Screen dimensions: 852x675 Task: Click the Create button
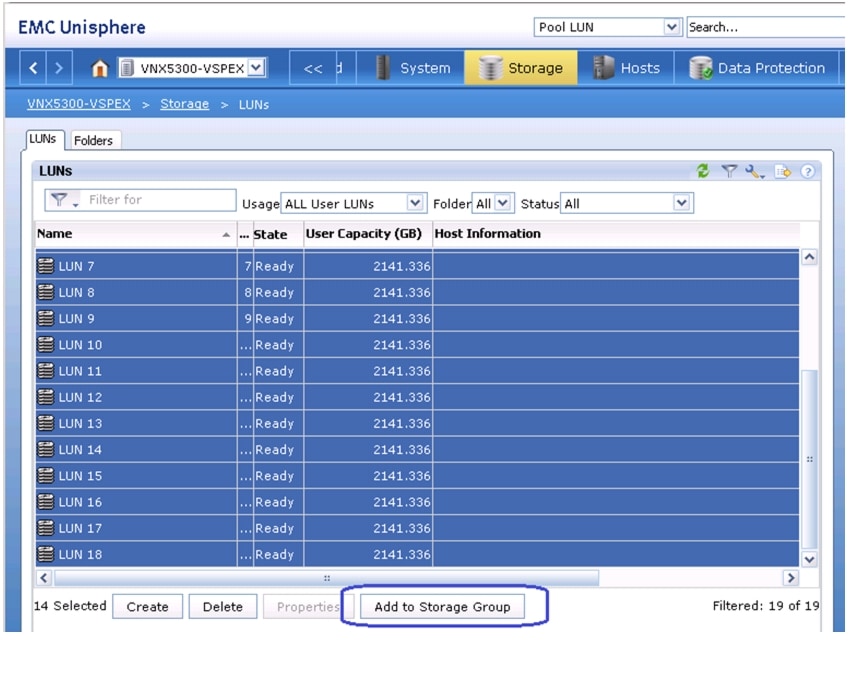pyautogui.click(x=147, y=607)
